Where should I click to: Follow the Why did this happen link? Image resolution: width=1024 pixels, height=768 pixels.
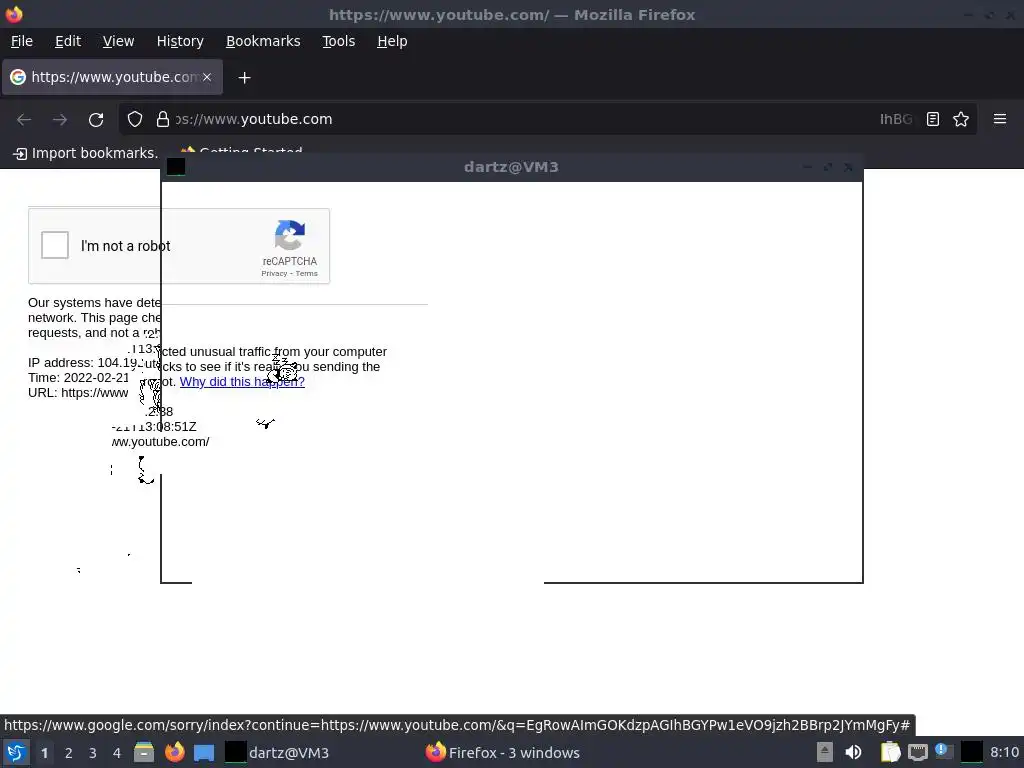(242, 382)
